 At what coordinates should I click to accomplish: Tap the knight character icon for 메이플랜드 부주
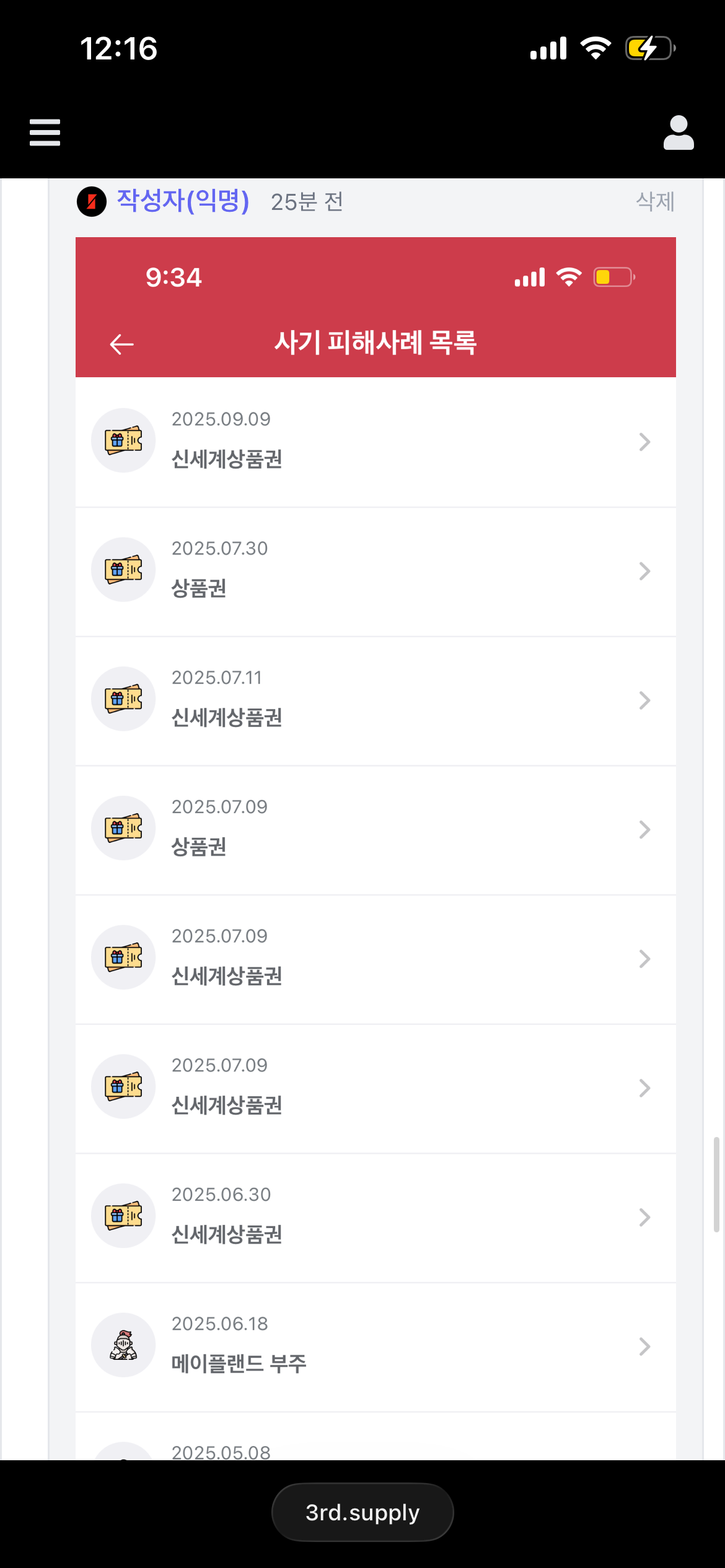pyautogui.click(x=123, y=1345)
